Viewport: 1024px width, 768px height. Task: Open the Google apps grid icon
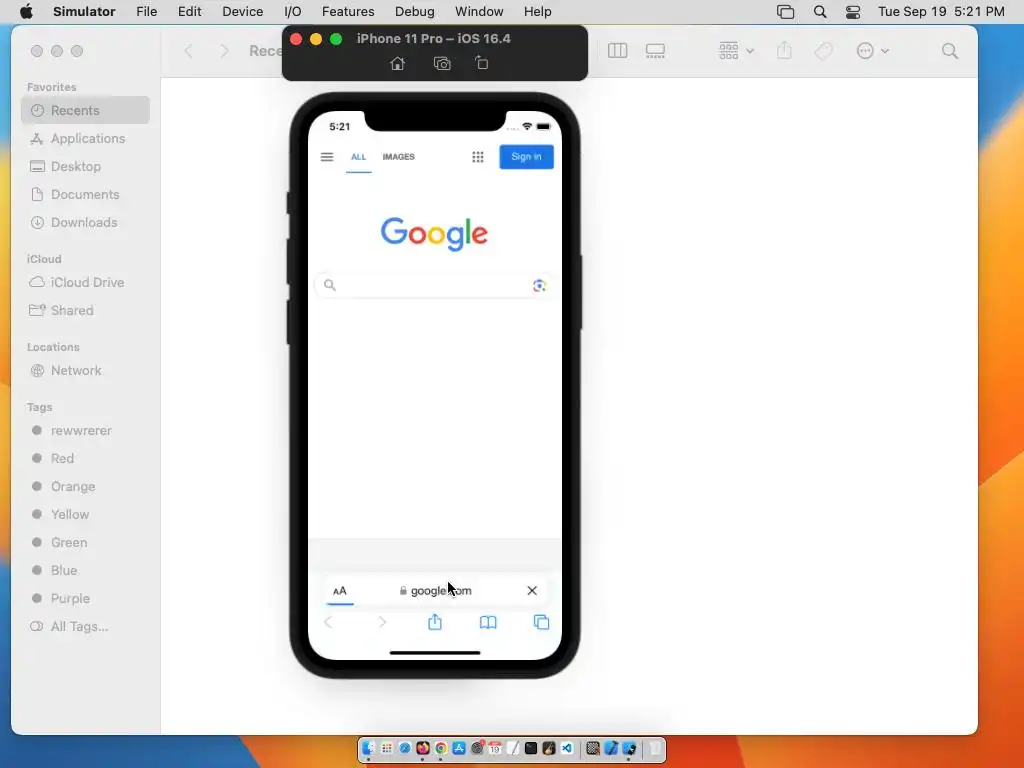[x=478, y=157]
